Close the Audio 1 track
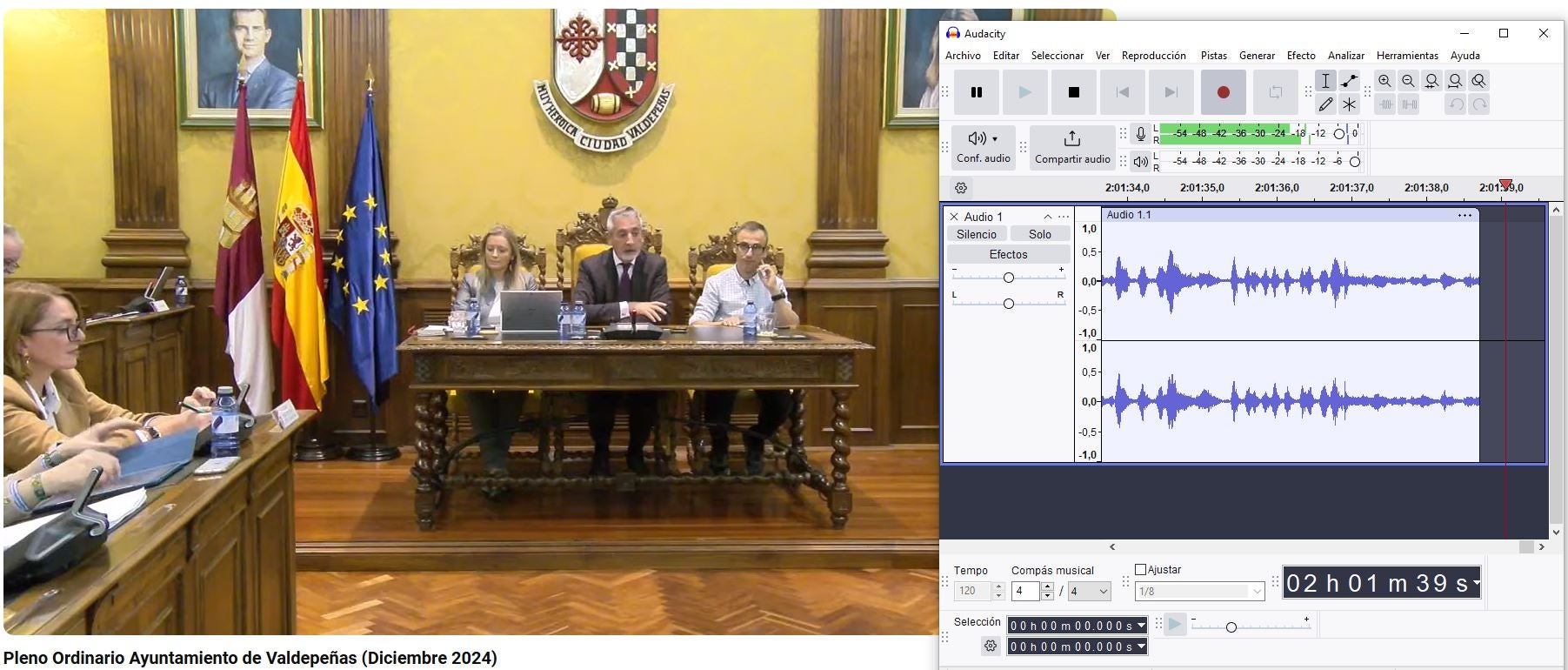 pyautogui.click(x=954, y=217)
